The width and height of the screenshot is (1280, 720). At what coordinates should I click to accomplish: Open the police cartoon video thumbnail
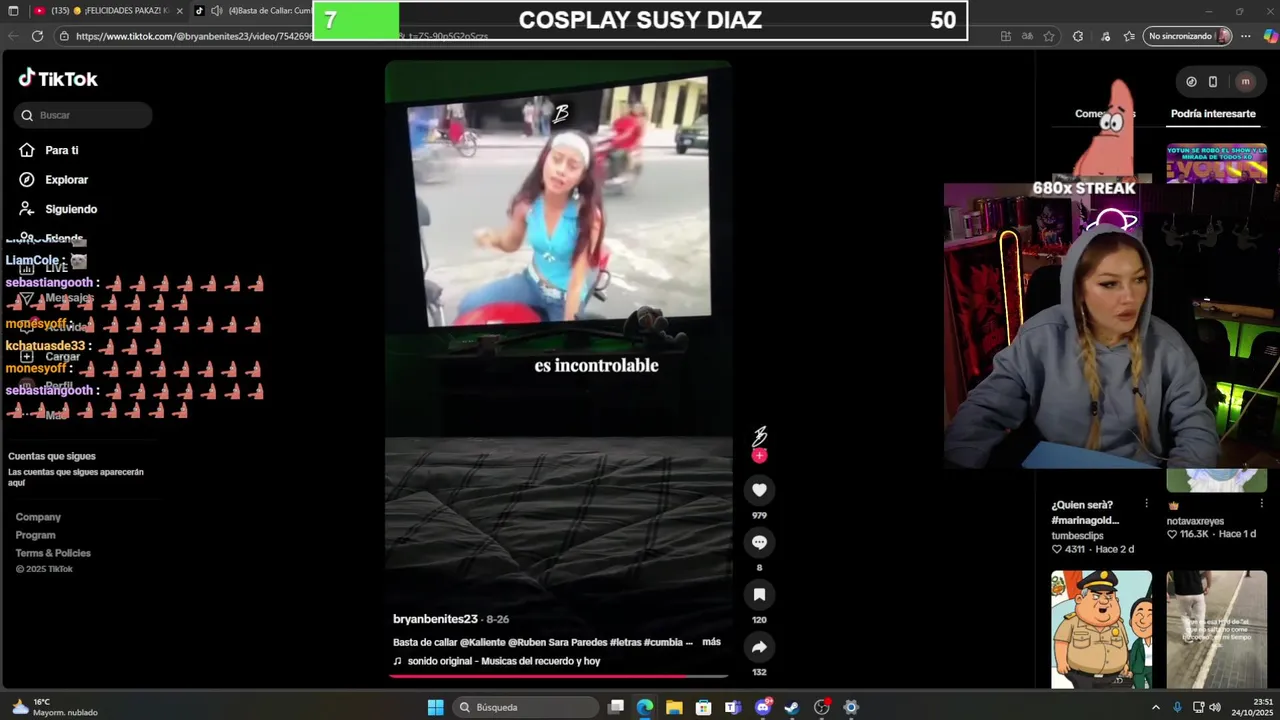1101,629
